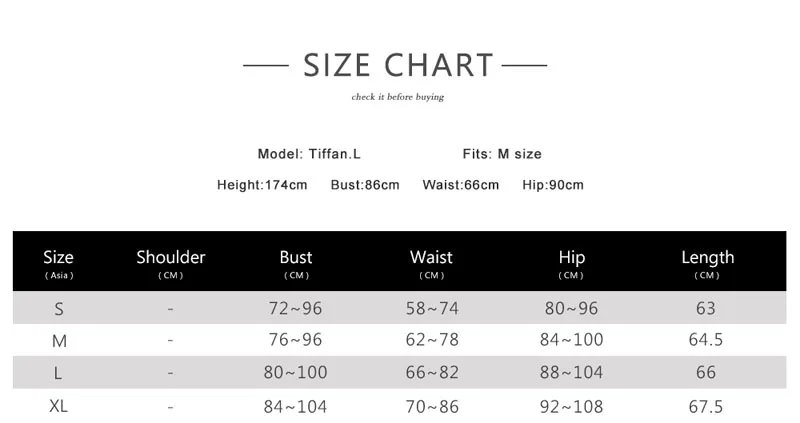Click the Bust:86cm model measurement
Screen dimensions: 800x423
pos(365,185)
